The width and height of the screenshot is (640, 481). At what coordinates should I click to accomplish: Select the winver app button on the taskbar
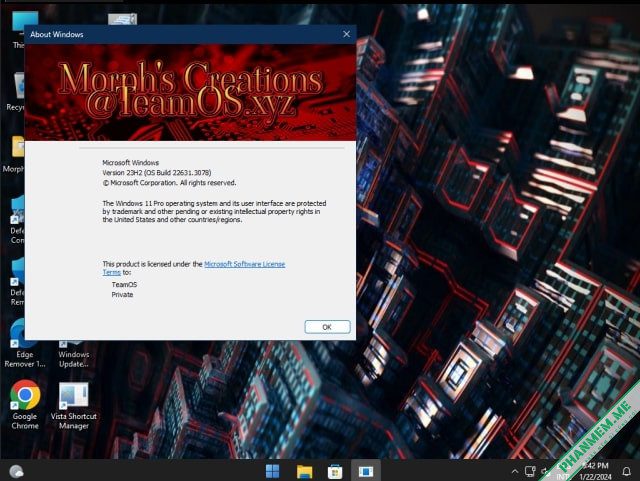[x=366, y=471]
